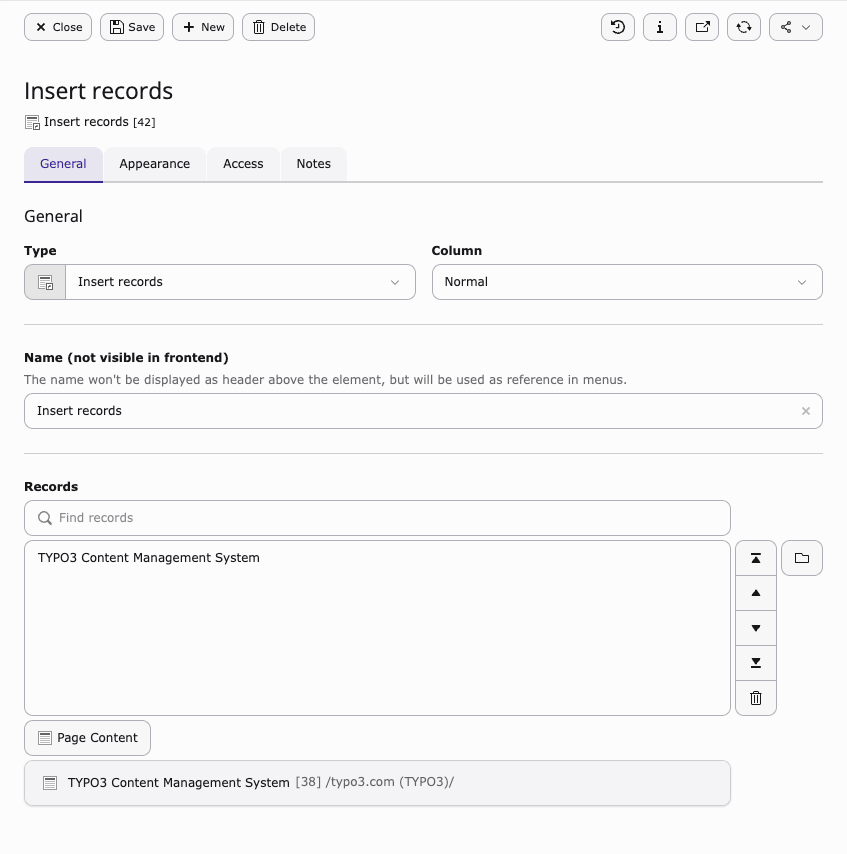
Task: Move the selected record down one position
Action: [756, 628]
